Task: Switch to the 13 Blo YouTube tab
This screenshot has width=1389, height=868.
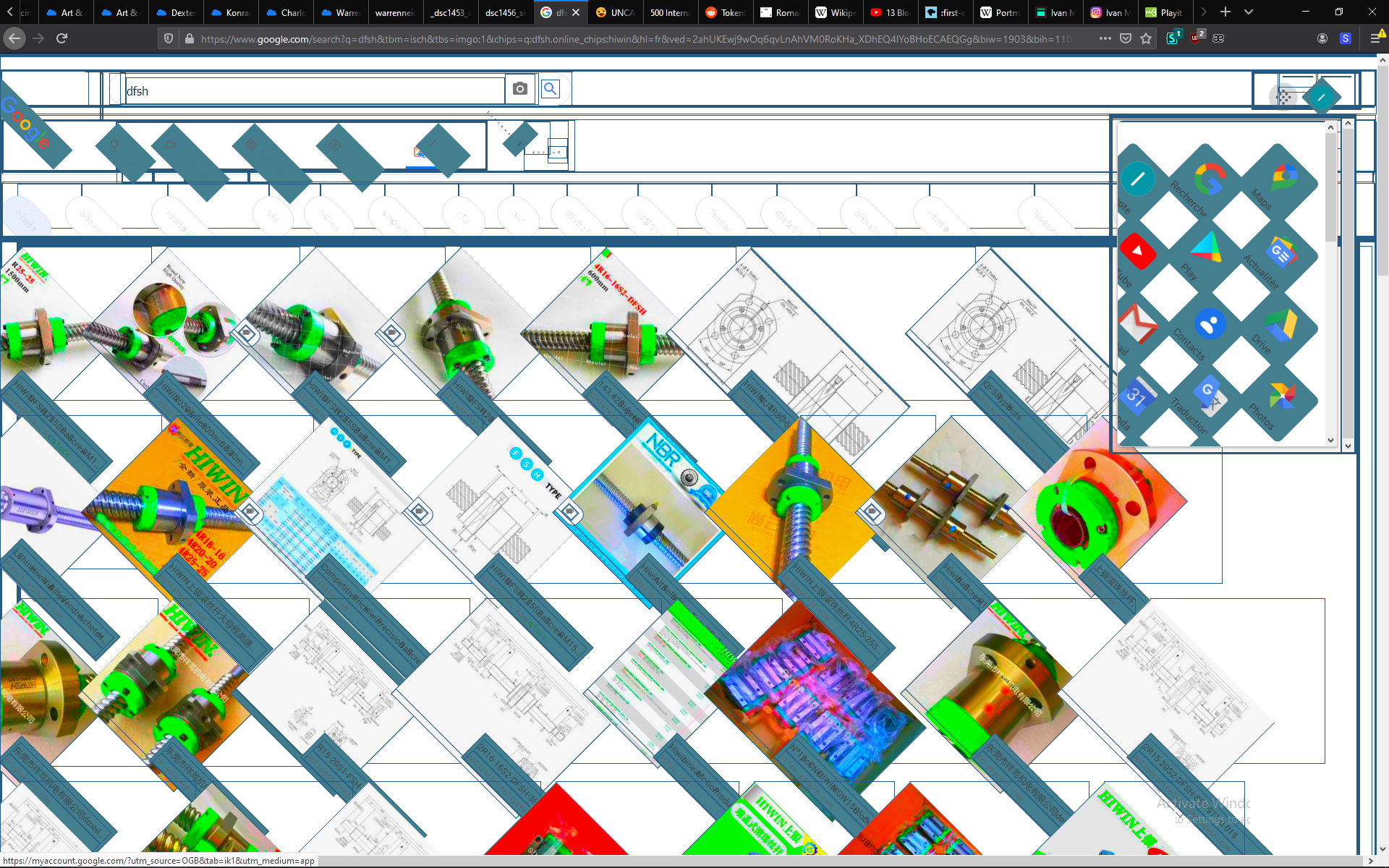Action: tap(891, 12)
